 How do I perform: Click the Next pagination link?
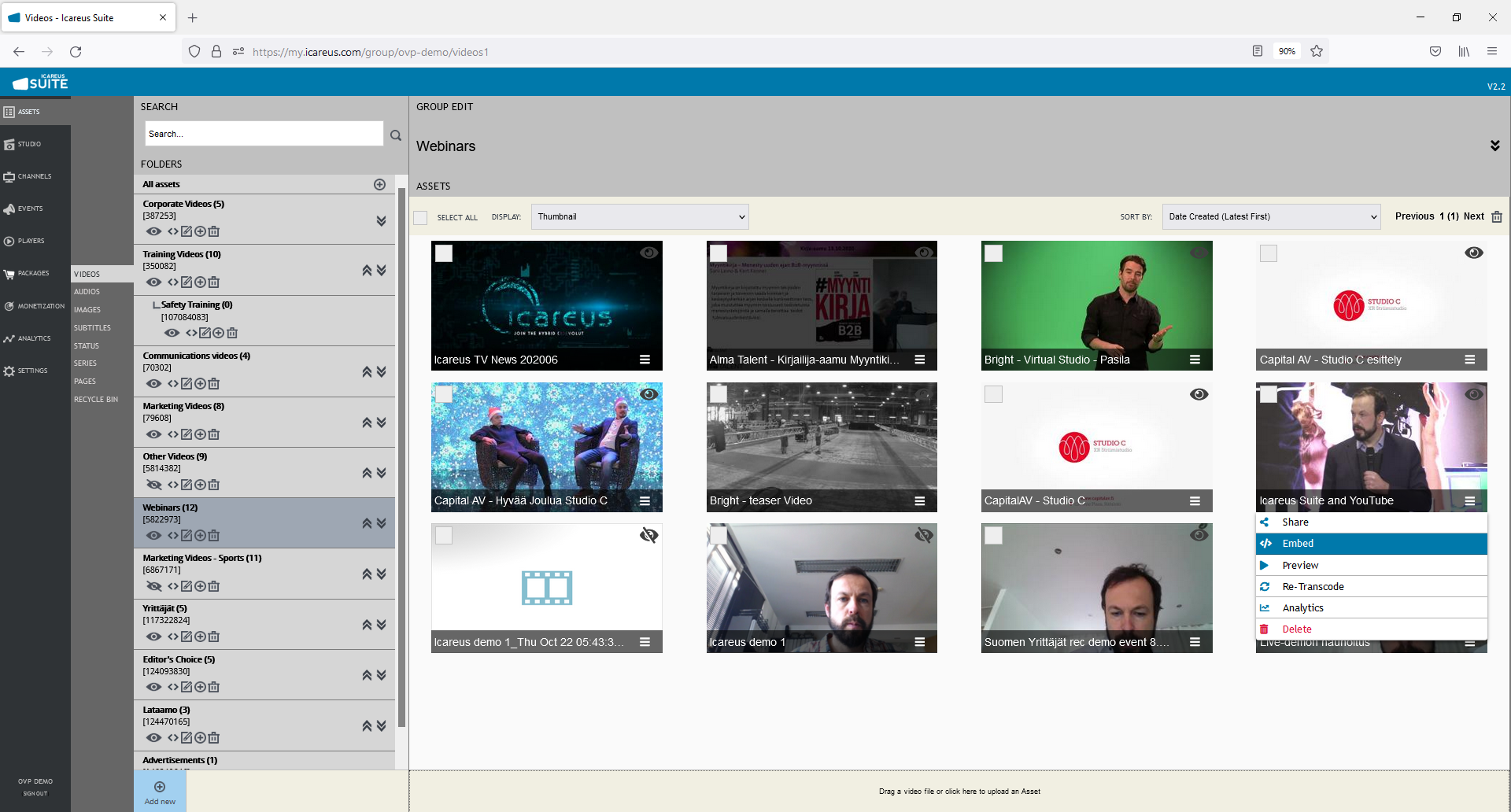tap(1473, 216)
